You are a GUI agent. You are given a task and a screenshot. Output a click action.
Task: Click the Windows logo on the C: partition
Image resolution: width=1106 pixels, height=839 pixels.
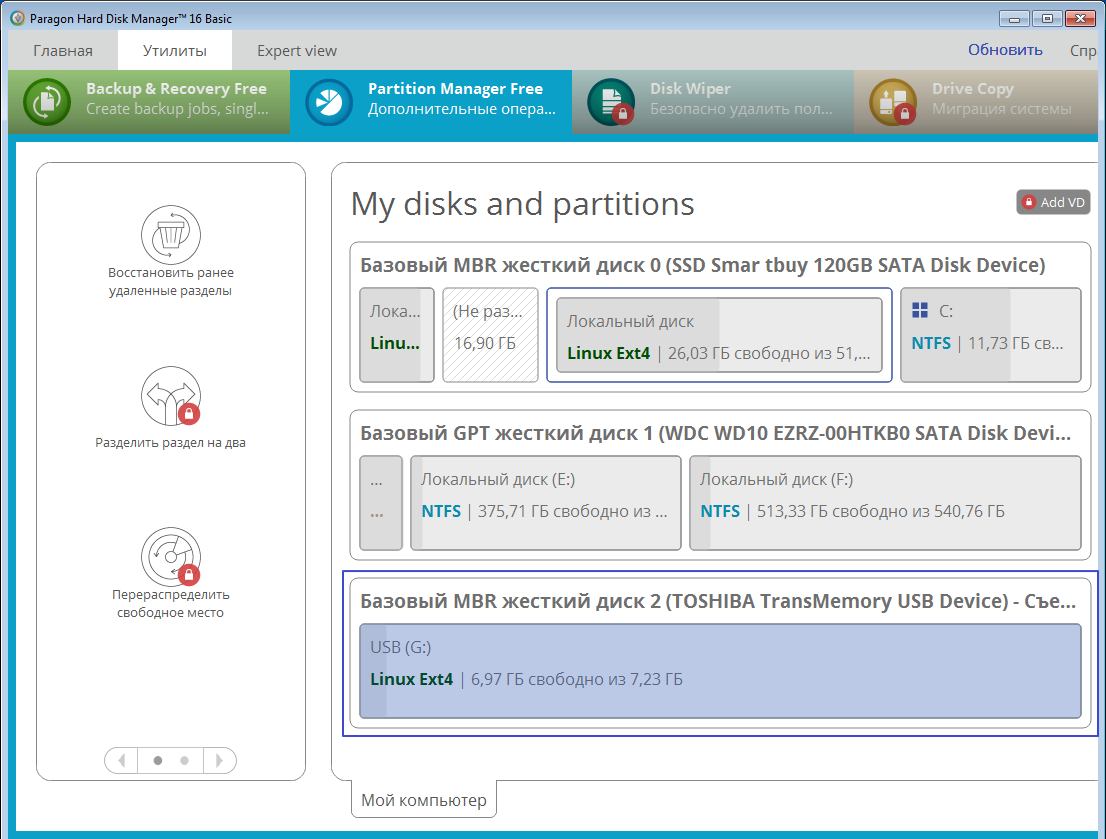pos(920,310)
